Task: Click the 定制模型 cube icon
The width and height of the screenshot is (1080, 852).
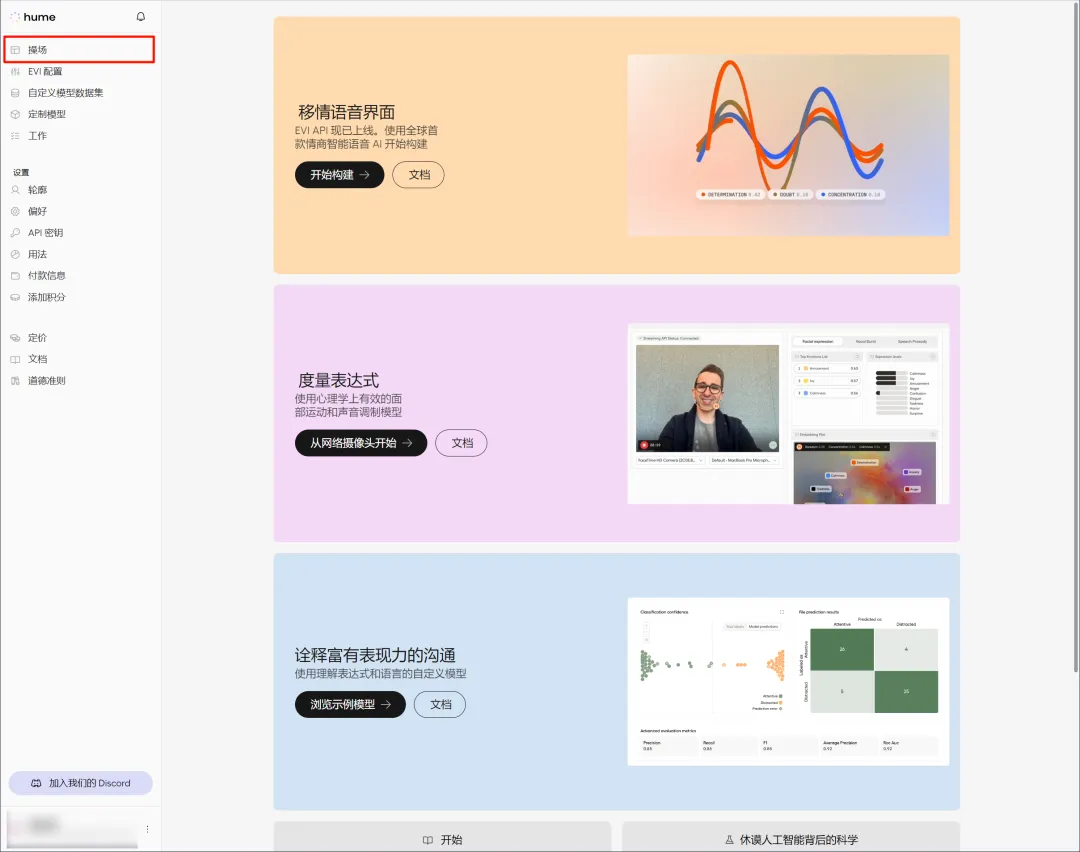Action: pos(15,114)
